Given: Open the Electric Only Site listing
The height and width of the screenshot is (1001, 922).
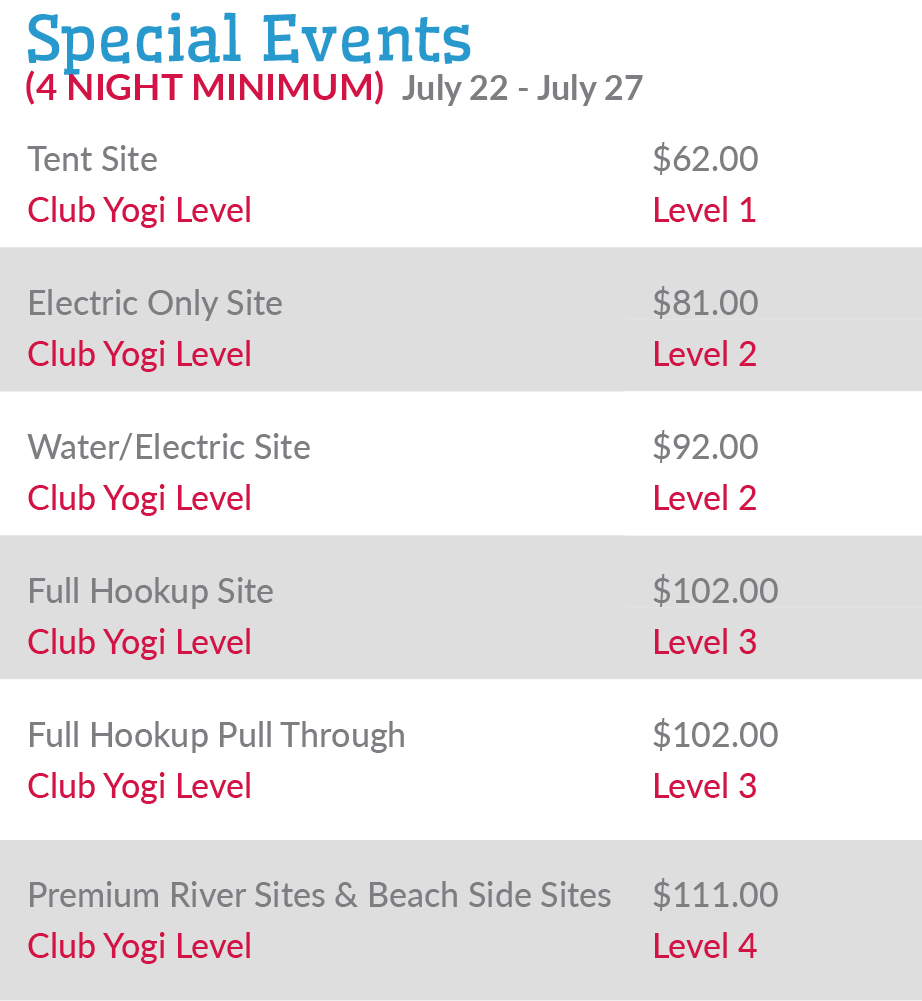Looking at the screenshot, I should tap(155, 303).
